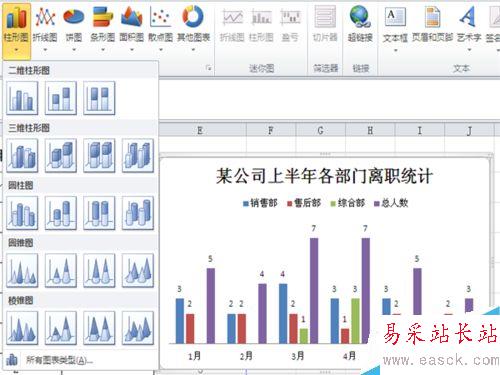Select 3D stacked column chart

(61, 156)
